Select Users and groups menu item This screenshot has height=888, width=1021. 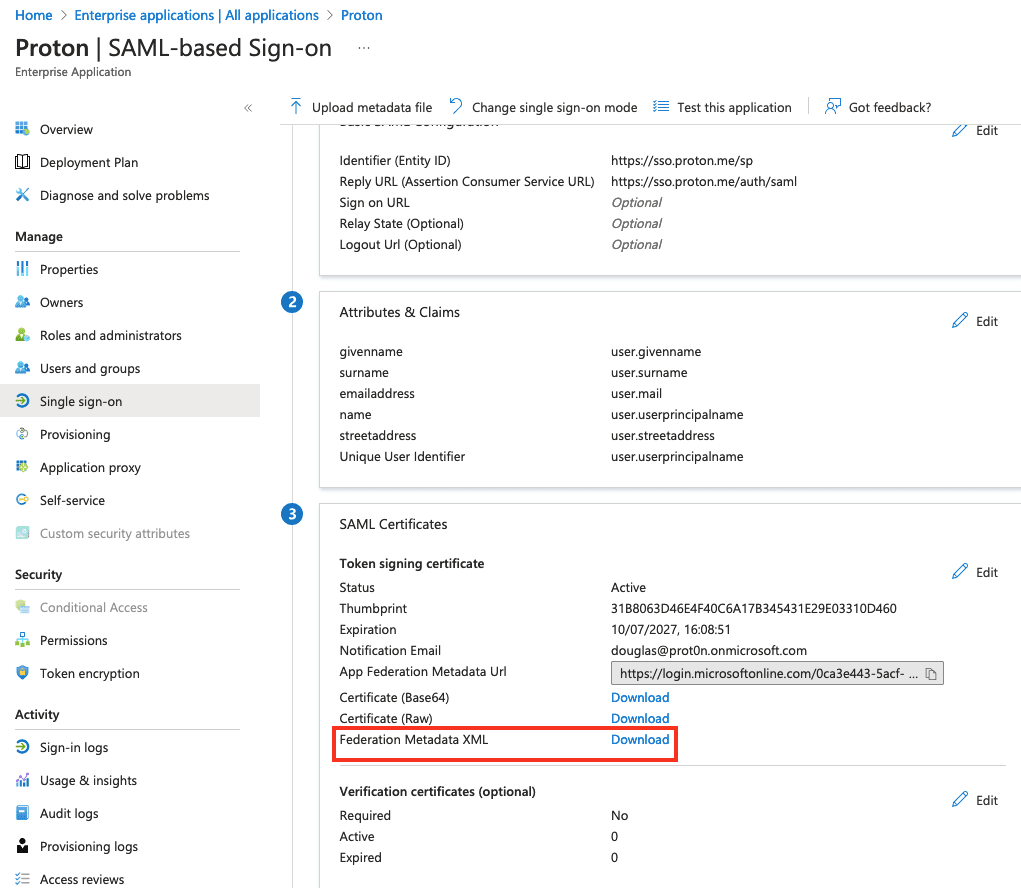click(x=90, y=368)
